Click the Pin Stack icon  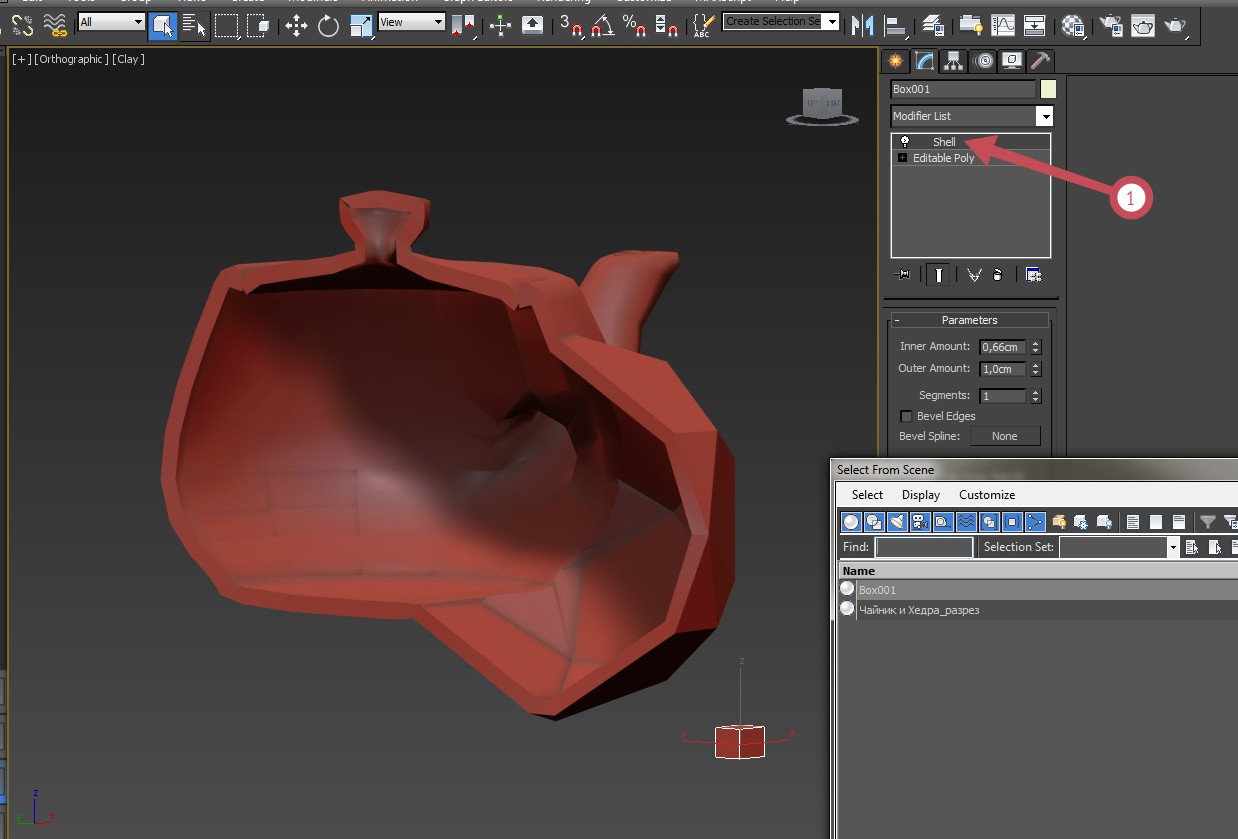tap(903, 274)
